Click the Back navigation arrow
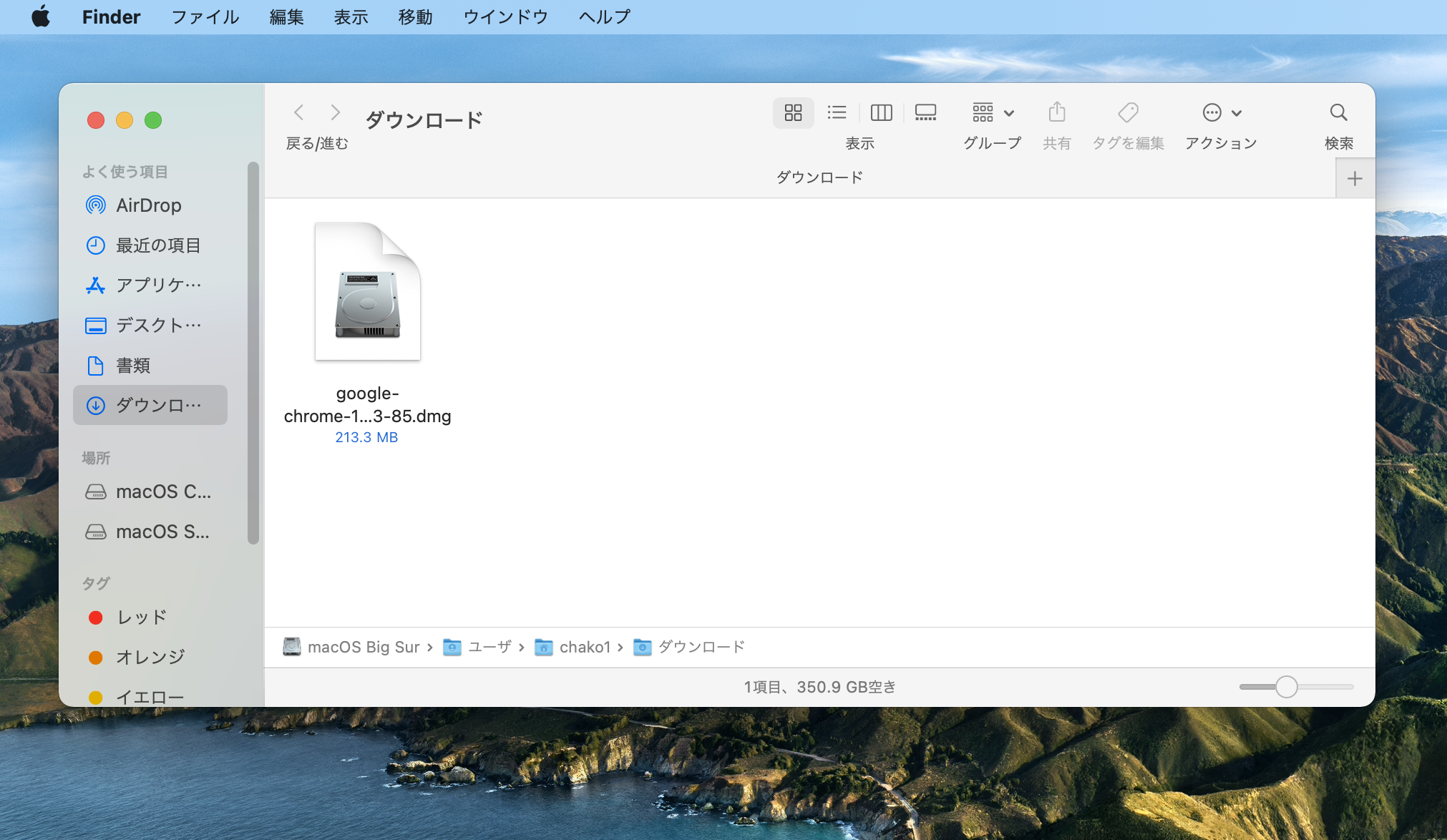Viewport: 1447px width, 840px height. [299, 113]
